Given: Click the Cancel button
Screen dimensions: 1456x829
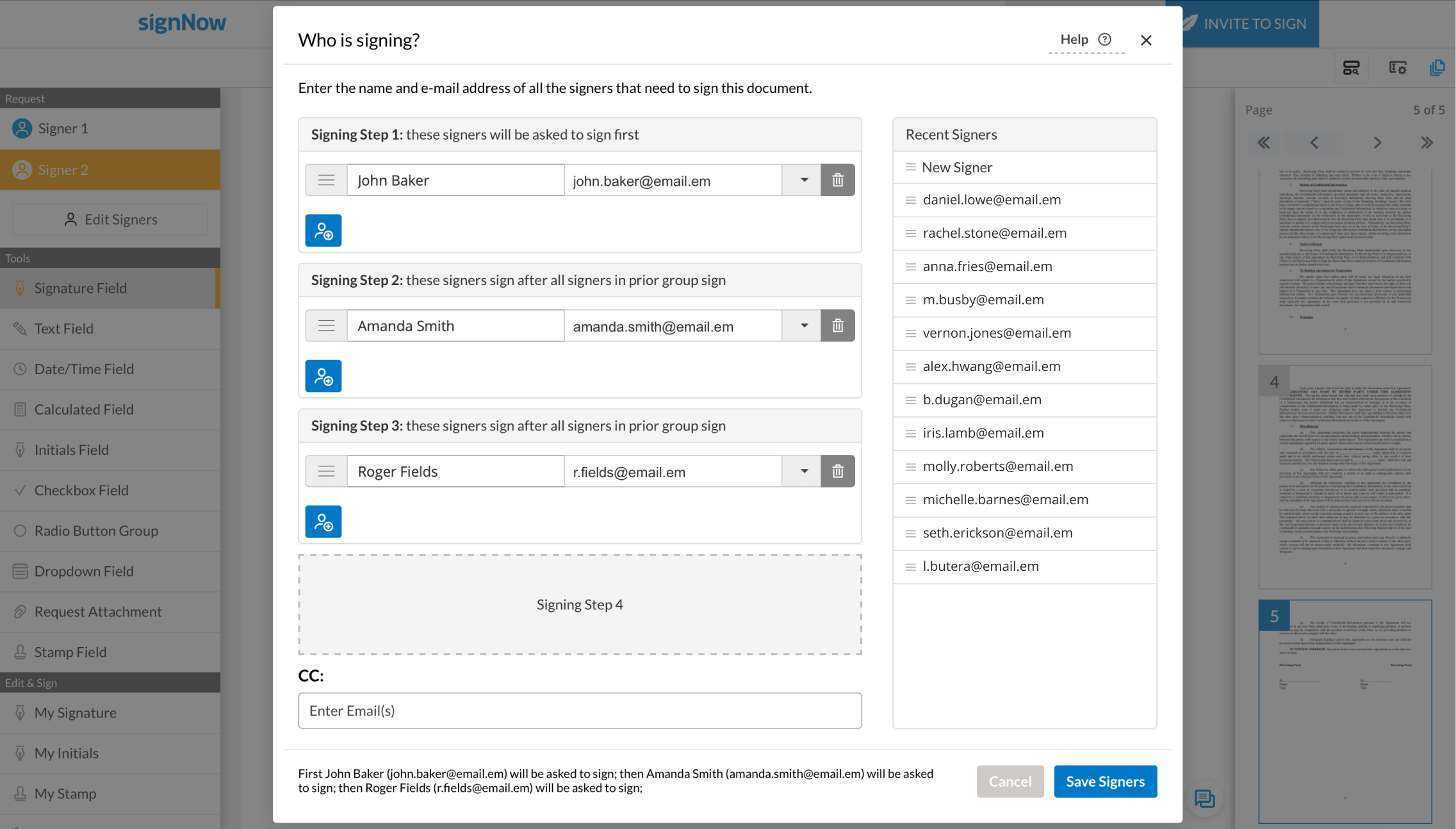Looking at the screenshot, I should [x=1010, y=782].
